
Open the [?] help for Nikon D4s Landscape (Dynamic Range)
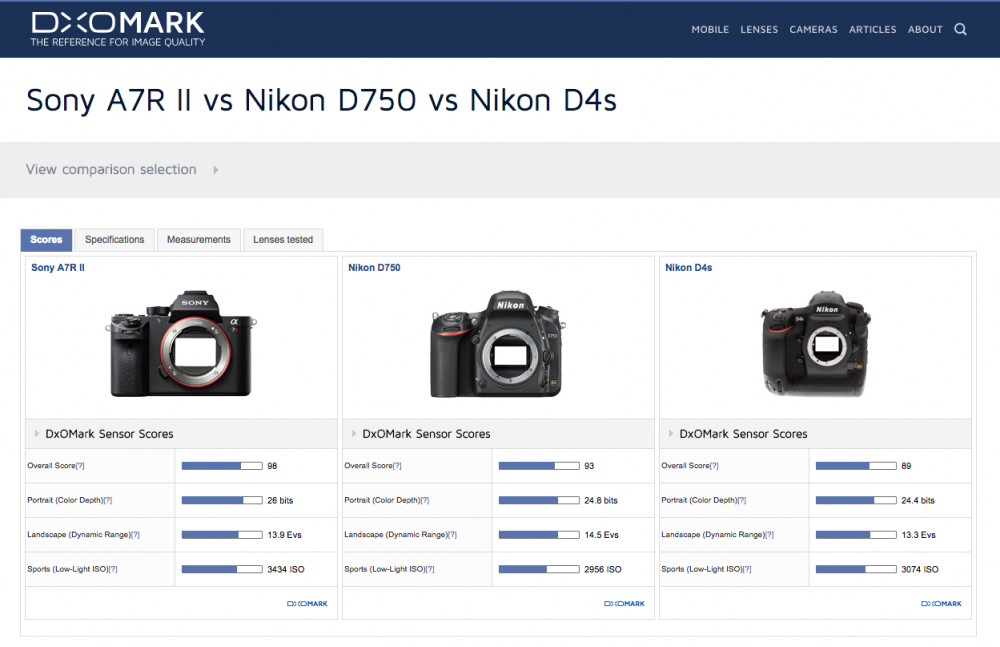click(x=769, y=535)
